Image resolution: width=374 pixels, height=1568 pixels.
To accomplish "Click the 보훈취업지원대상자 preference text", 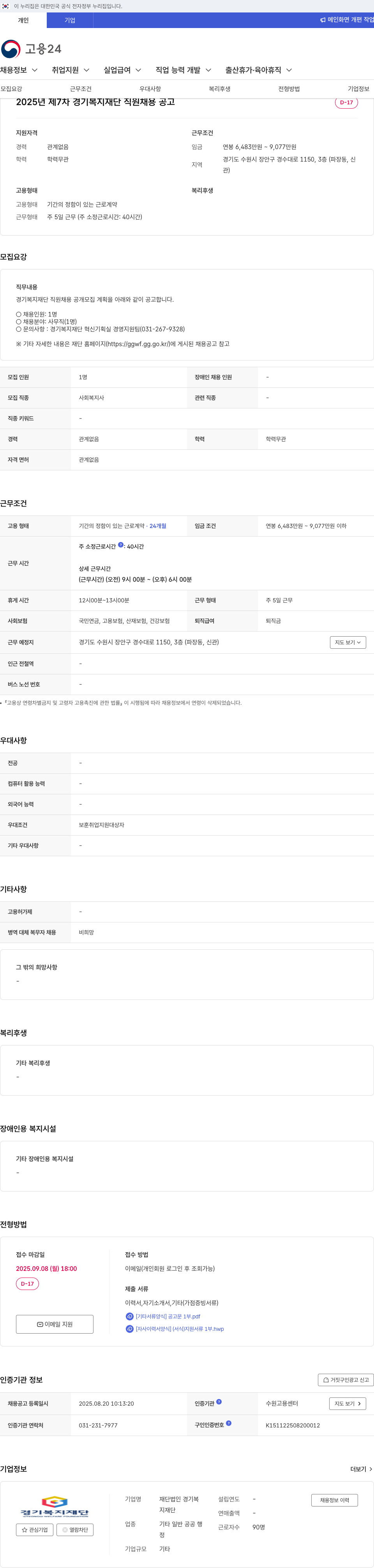I will pos(101,825).
